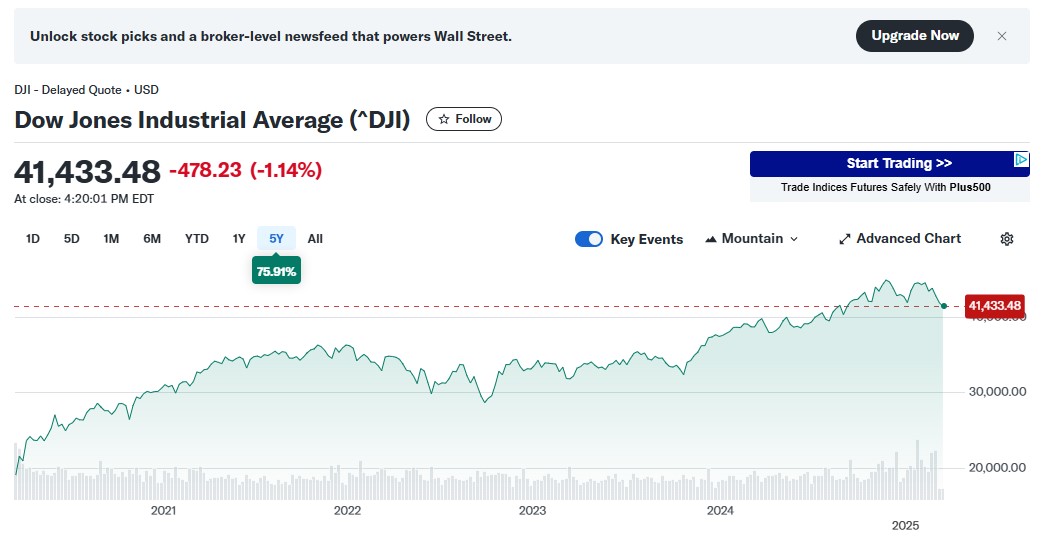Click the ad choices icon

[1020, 159]
